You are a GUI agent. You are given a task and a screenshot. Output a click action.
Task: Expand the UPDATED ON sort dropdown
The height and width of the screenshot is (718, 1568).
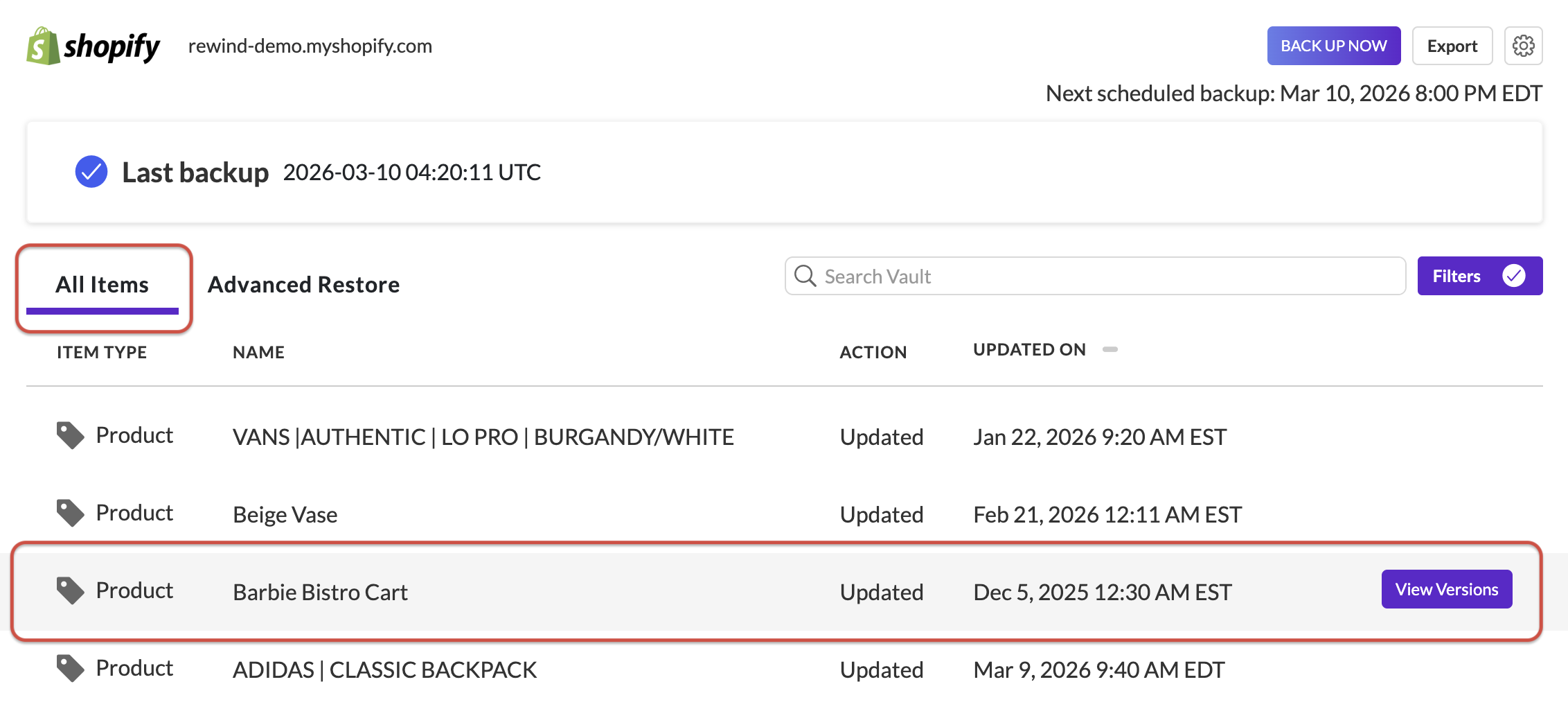coord(1112,350)
